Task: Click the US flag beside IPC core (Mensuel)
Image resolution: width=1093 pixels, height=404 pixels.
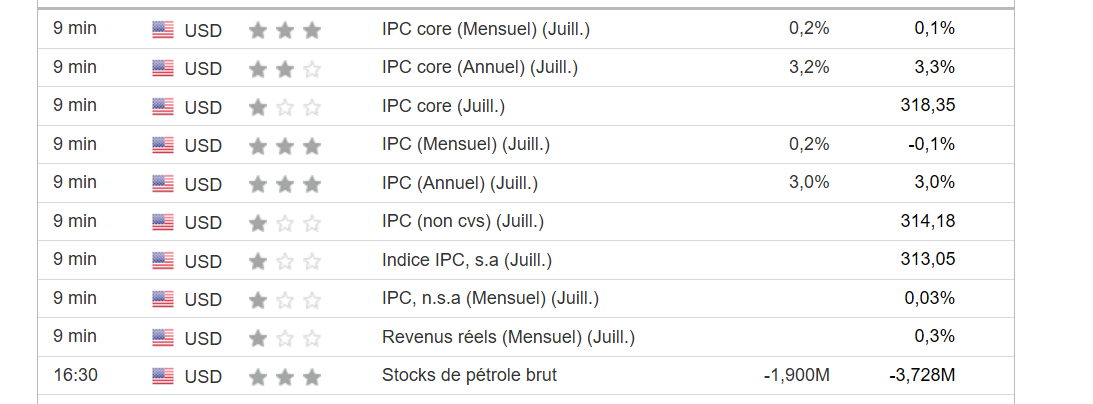Action: (x=163, y=30)
